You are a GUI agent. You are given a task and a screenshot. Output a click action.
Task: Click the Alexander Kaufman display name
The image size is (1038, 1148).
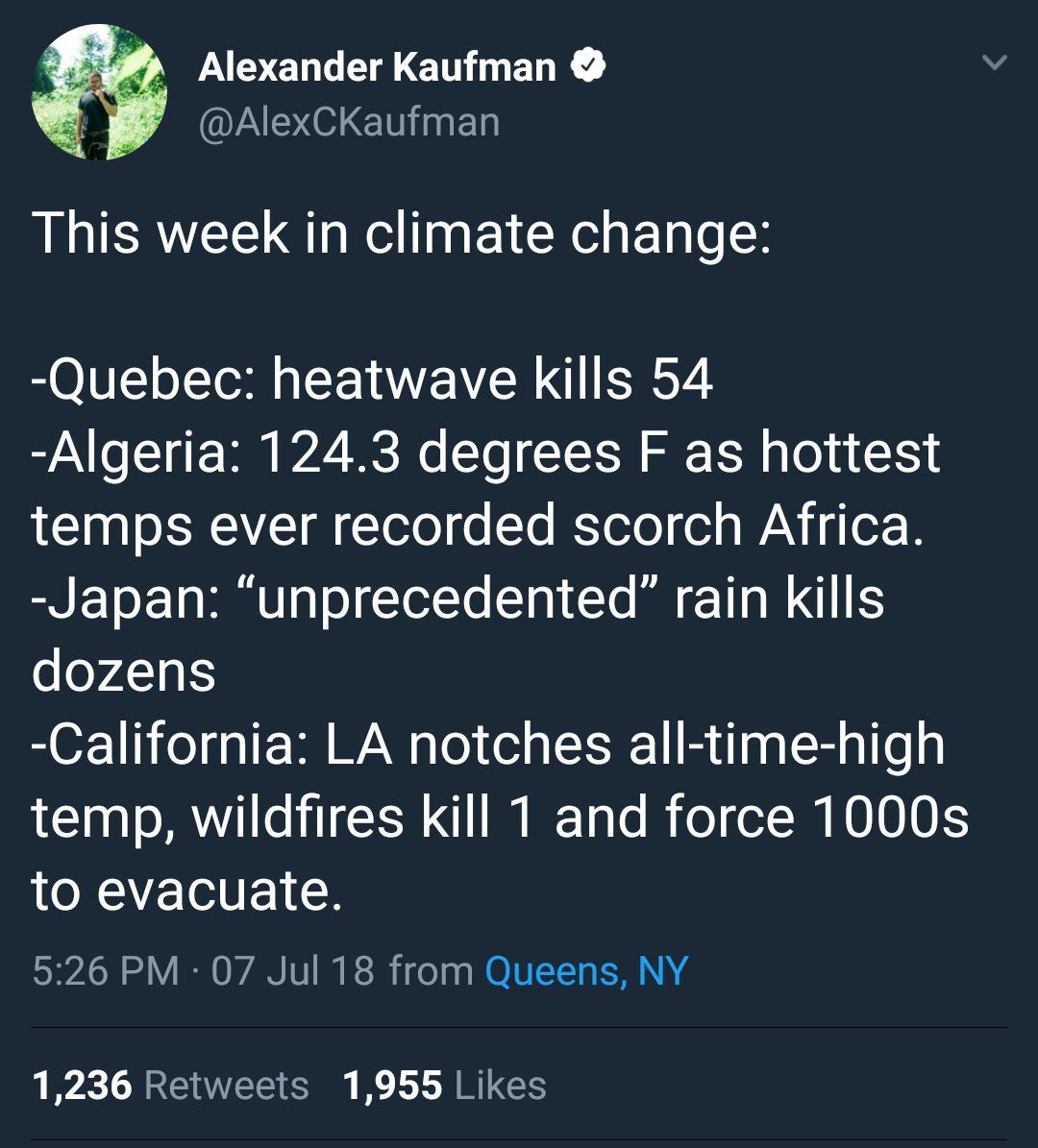click(x=377, y=67)
